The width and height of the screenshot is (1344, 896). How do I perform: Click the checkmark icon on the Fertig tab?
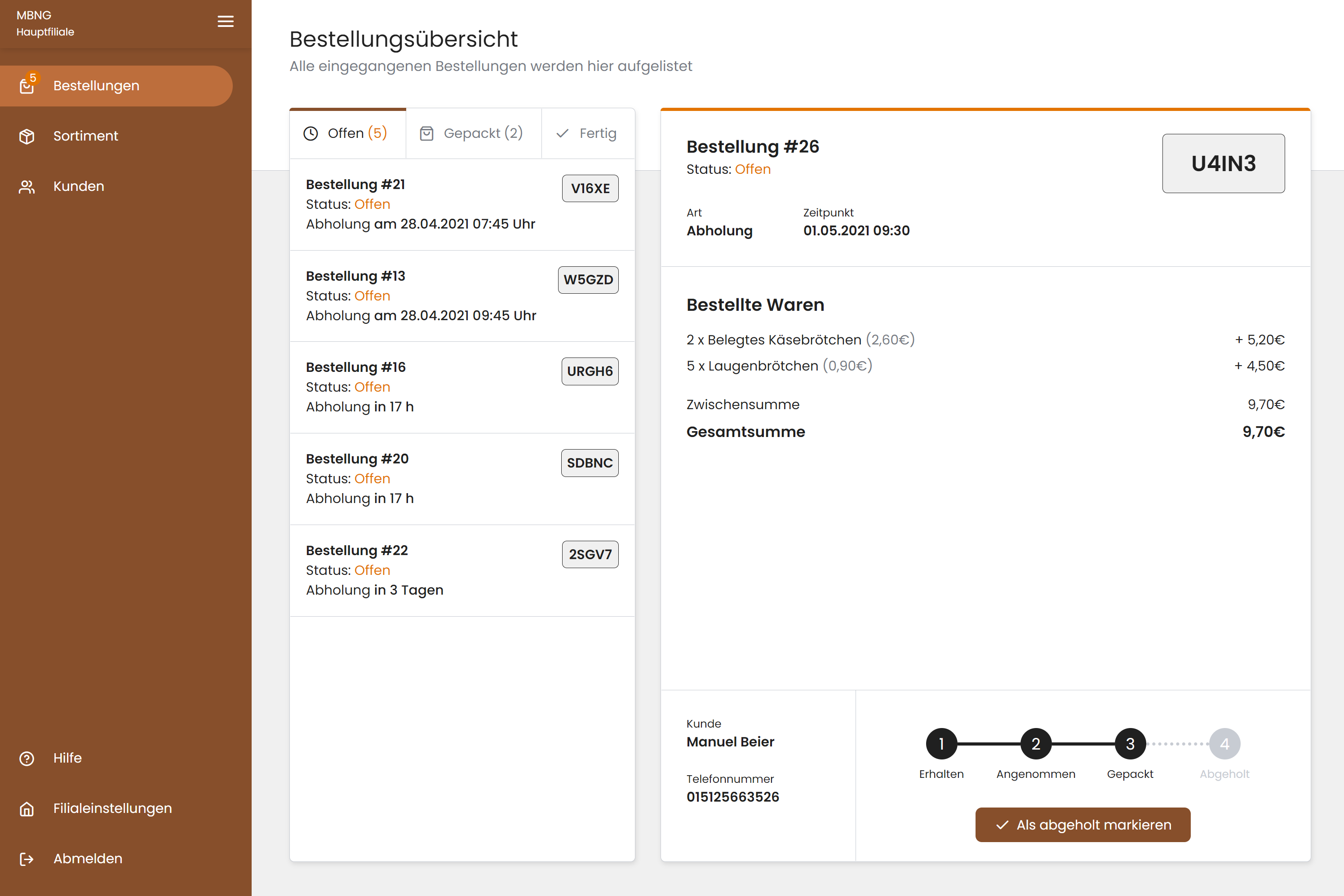(562, 133)
